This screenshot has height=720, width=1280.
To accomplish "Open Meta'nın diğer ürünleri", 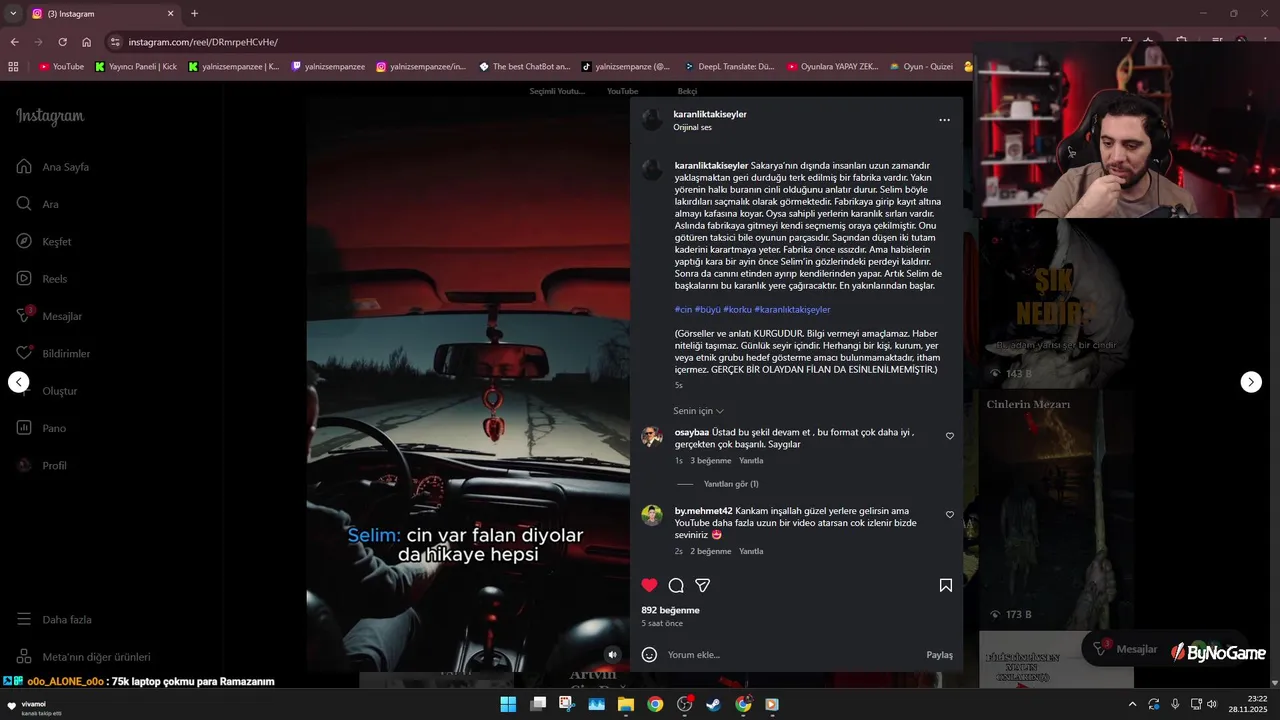I will coord(83,657).
